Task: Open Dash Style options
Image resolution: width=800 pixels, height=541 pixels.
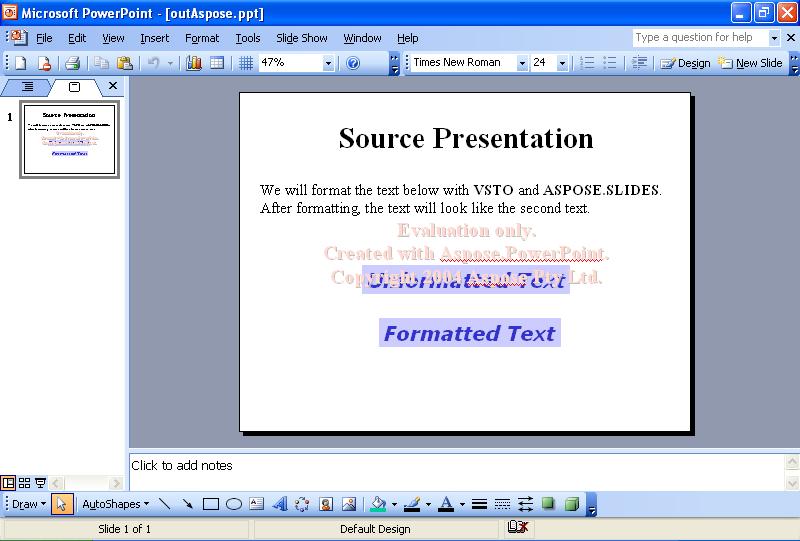Action: [x=502, y=504]
